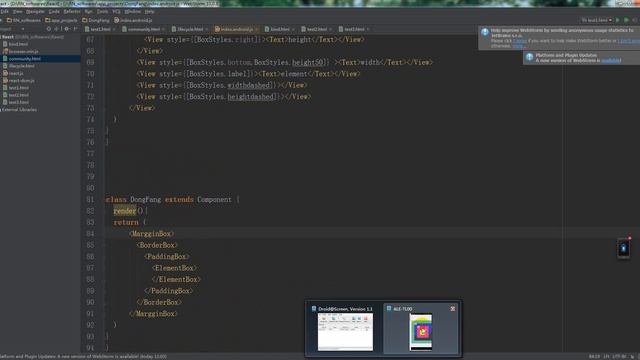Click Droid@Screen window preview thumbnail
This screenshot has height=360, width=640.
point(345,332)
